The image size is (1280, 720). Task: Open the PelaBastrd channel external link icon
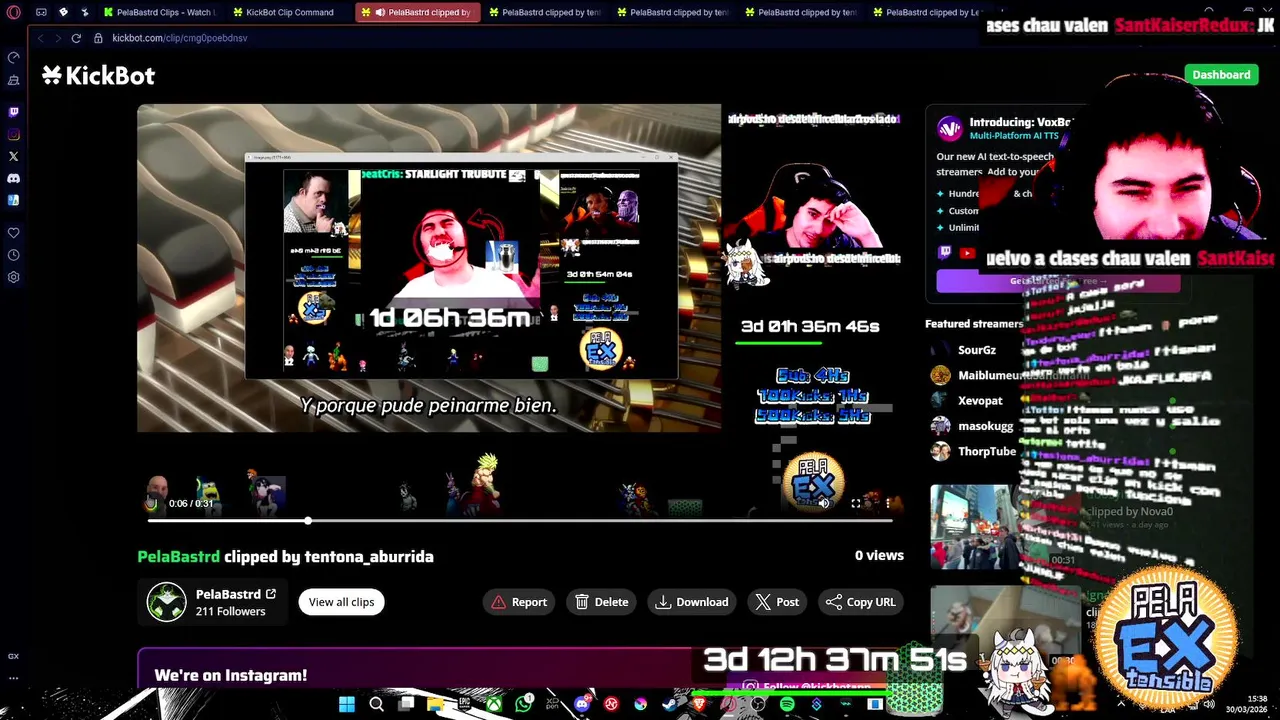coord(271,594)
